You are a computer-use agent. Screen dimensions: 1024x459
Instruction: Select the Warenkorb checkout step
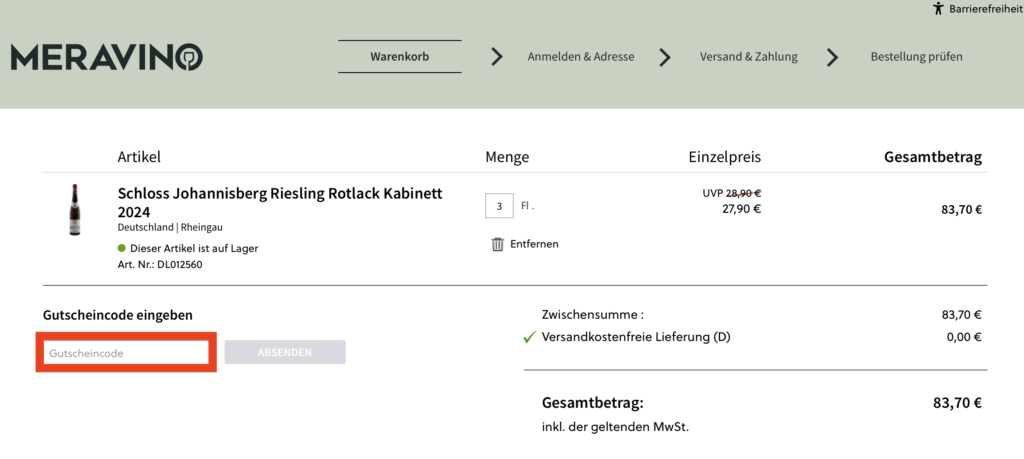(400, 57)
